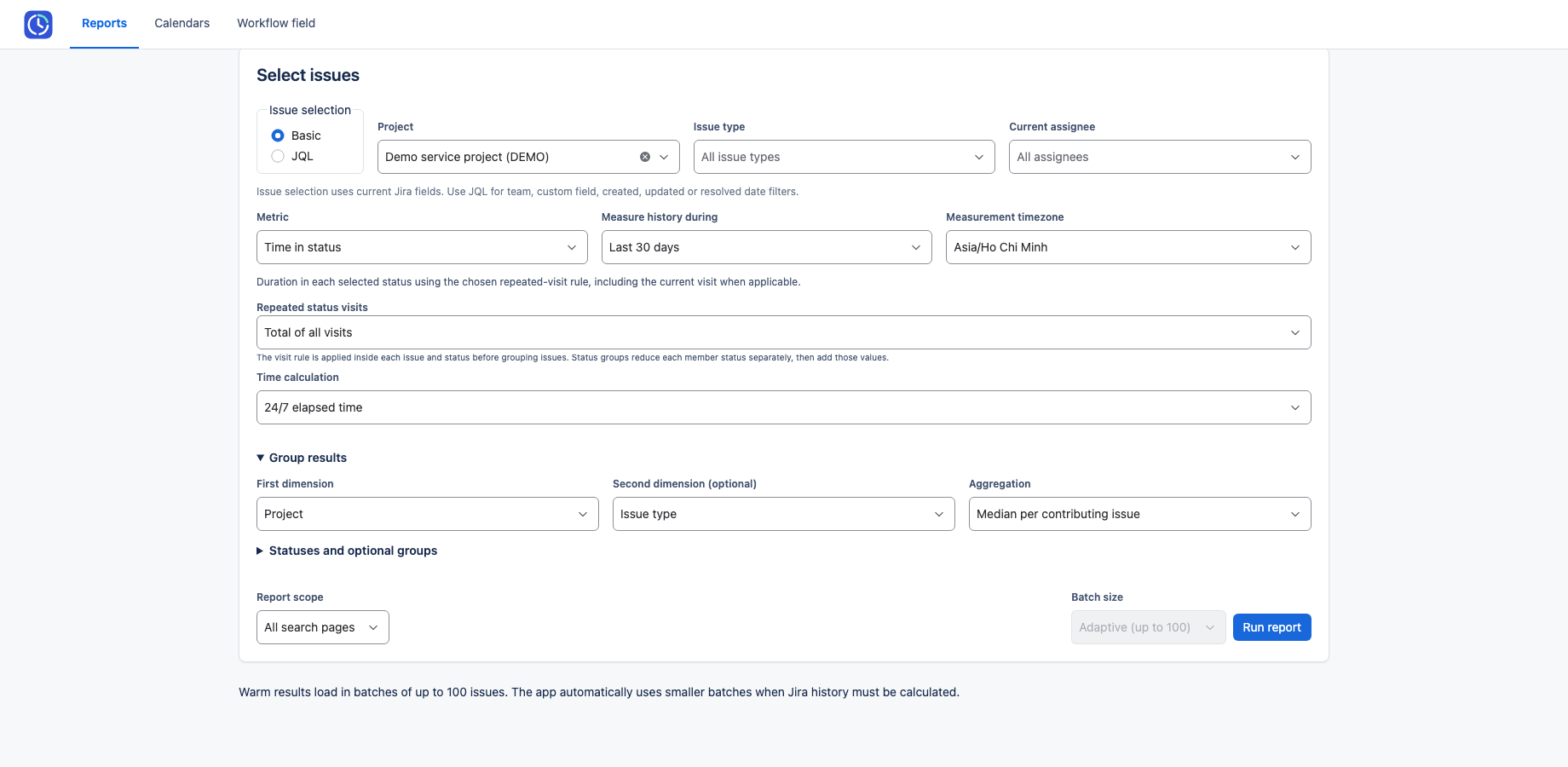Change the Last 30 days history range

(766, 247)
